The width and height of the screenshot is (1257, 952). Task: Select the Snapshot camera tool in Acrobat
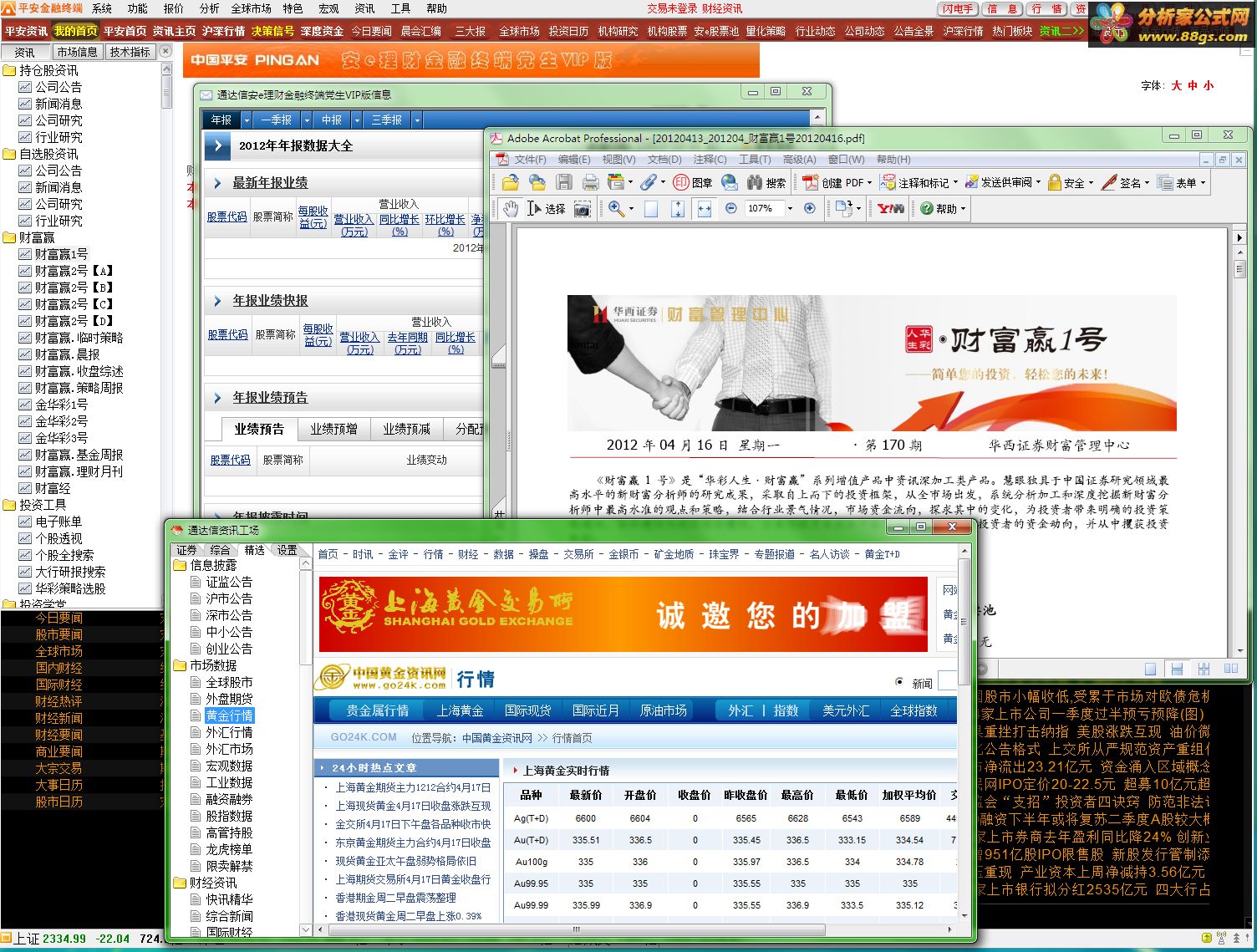pos(583,208)
